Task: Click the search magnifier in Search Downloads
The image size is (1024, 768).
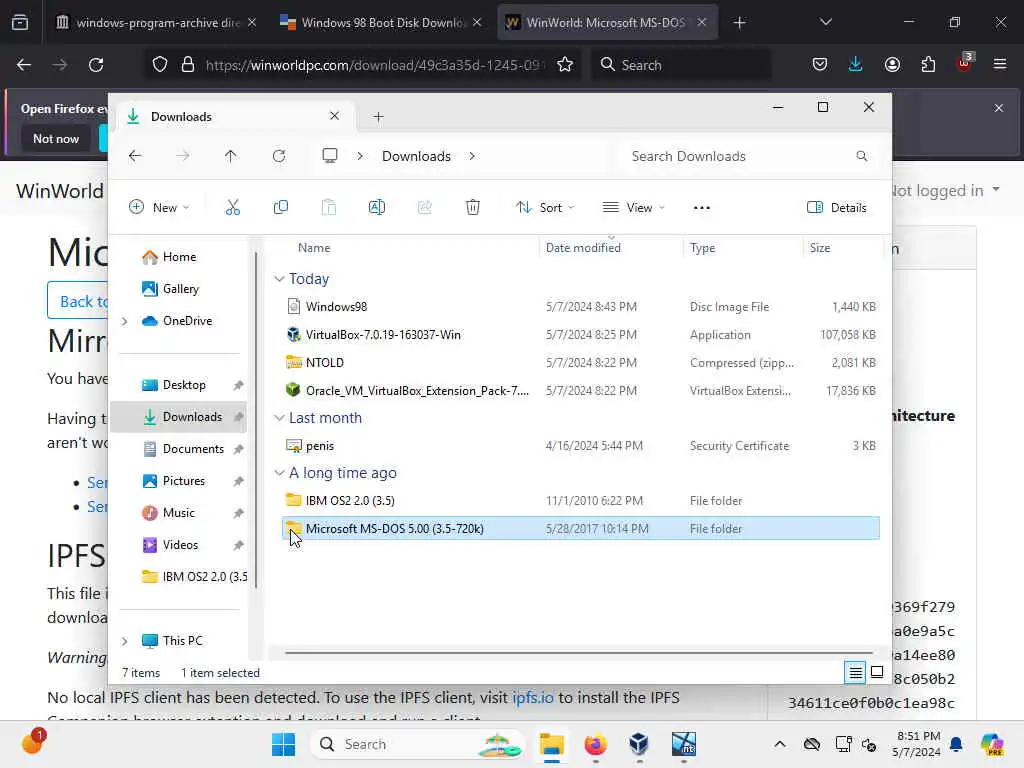Action: click(862, 156)
